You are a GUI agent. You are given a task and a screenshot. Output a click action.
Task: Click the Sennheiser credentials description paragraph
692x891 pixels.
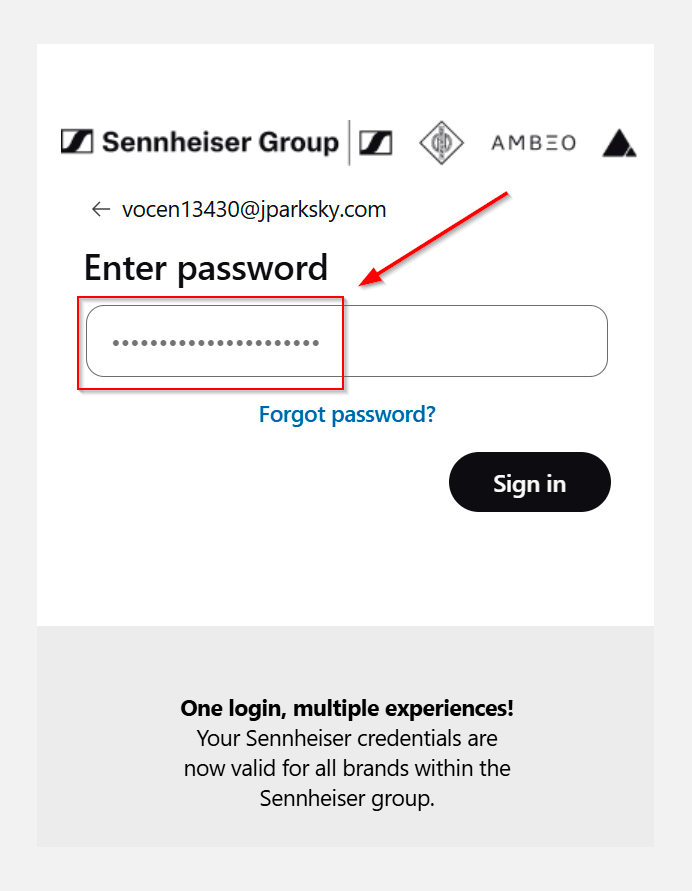[x=347, y=769]
